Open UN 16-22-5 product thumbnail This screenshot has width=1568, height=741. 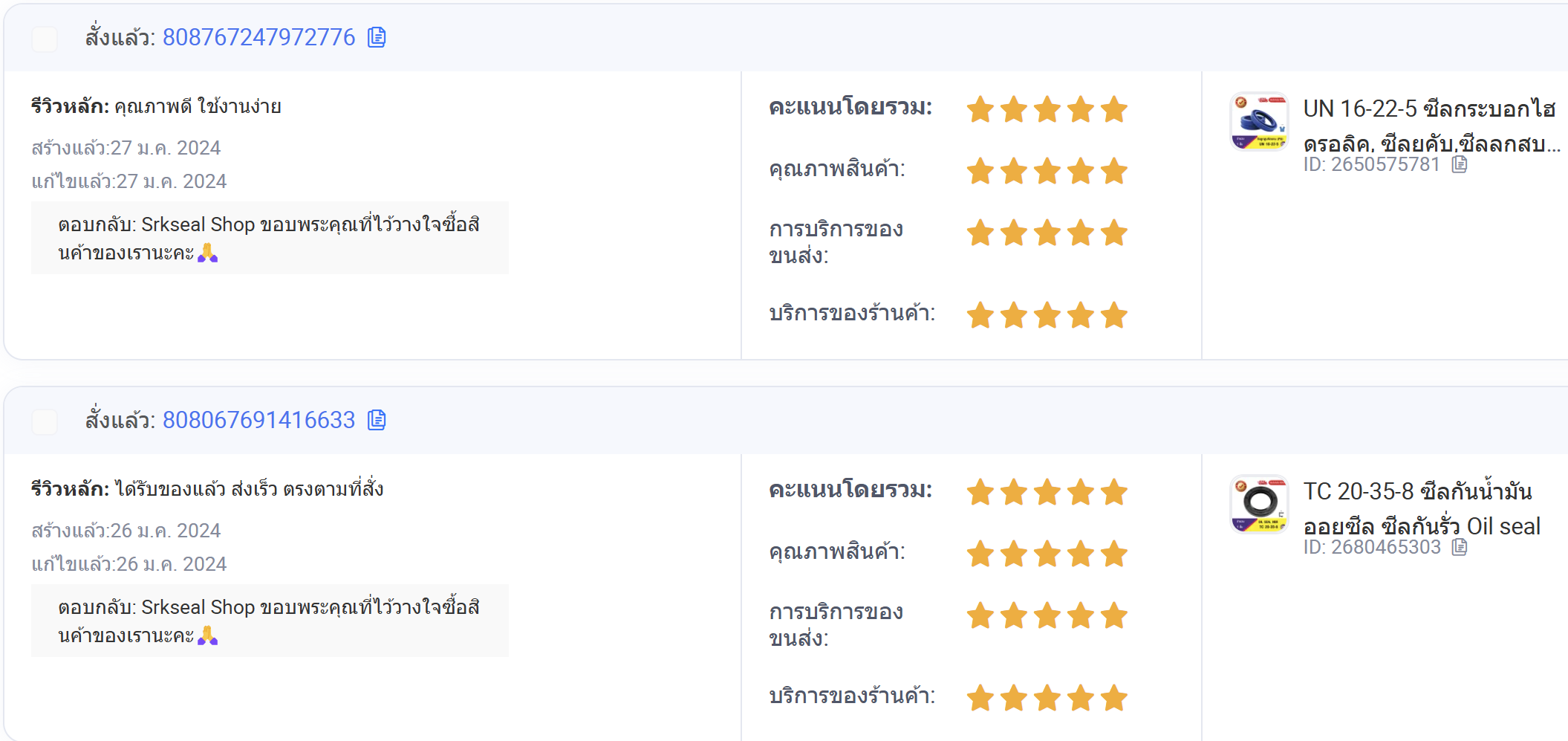pyautogui.click(x=1259, y=121)
